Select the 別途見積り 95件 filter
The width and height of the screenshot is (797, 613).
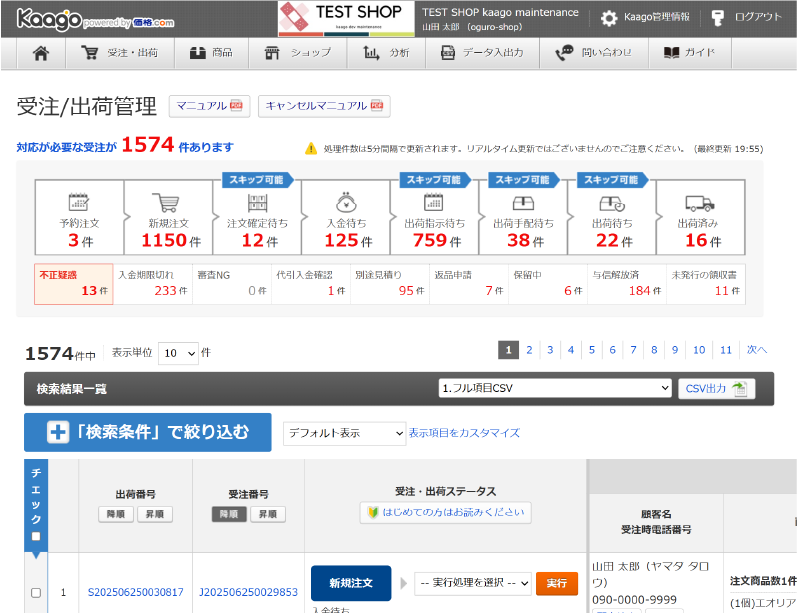click(390, 284)
